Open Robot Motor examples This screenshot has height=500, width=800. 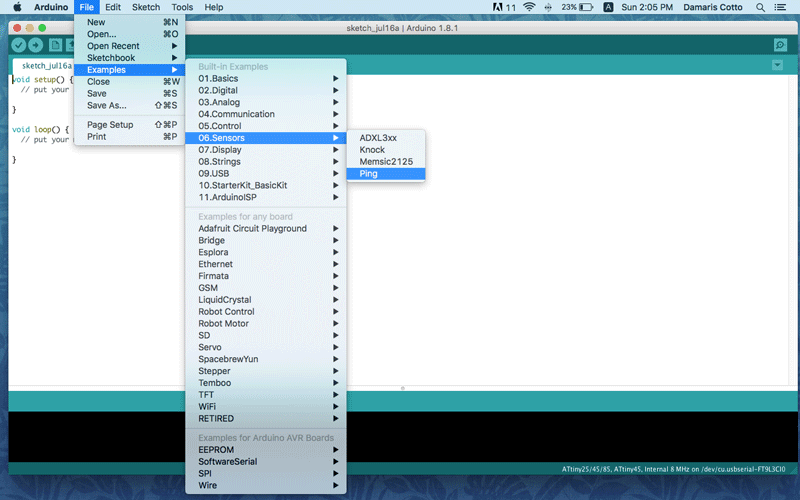[266, 323]
